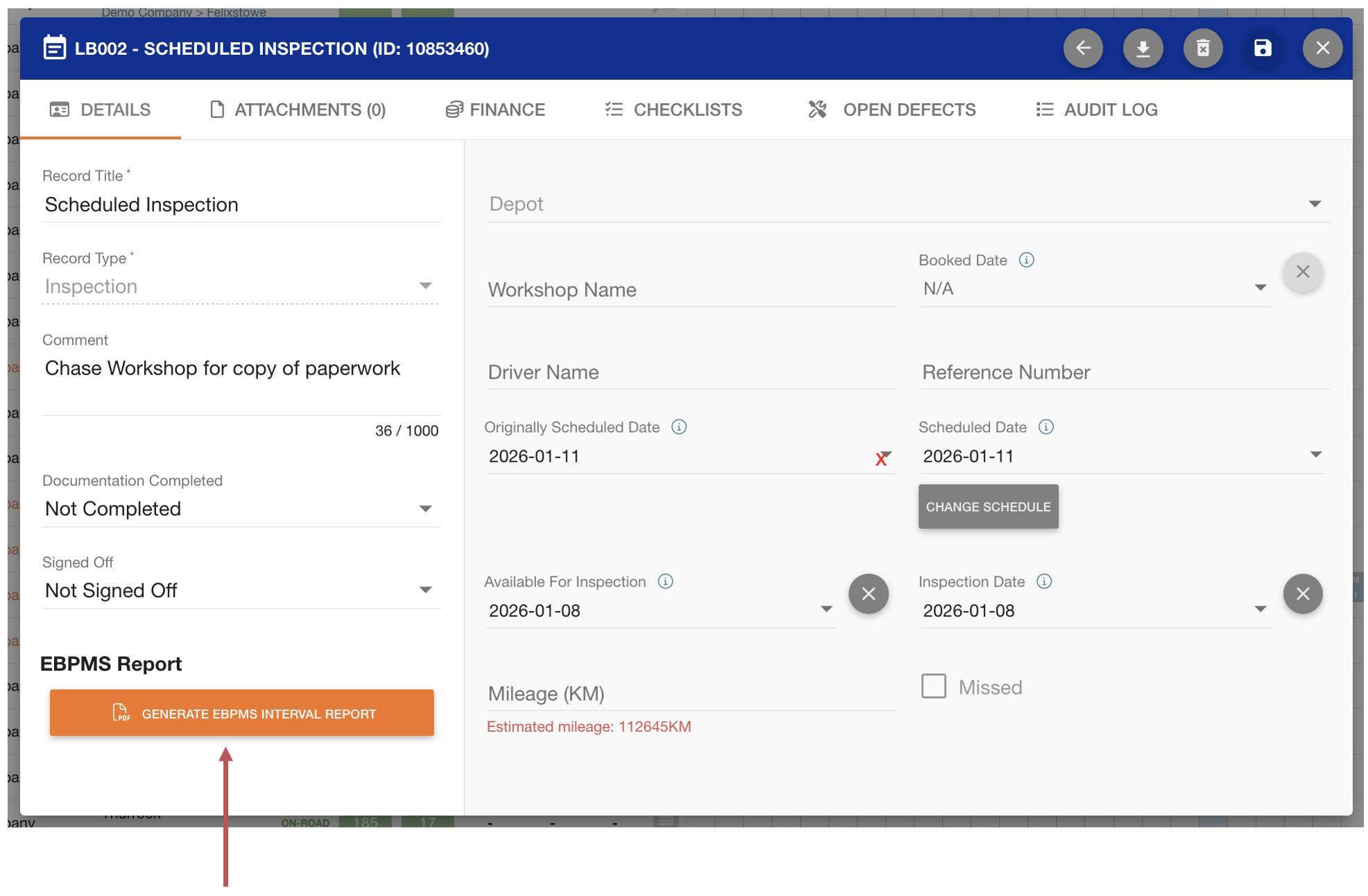Expand the Scheduled Date picker arrow
Viewport: 1368px width, 896px height.
pyautogui.click(x=1315, y=455)
